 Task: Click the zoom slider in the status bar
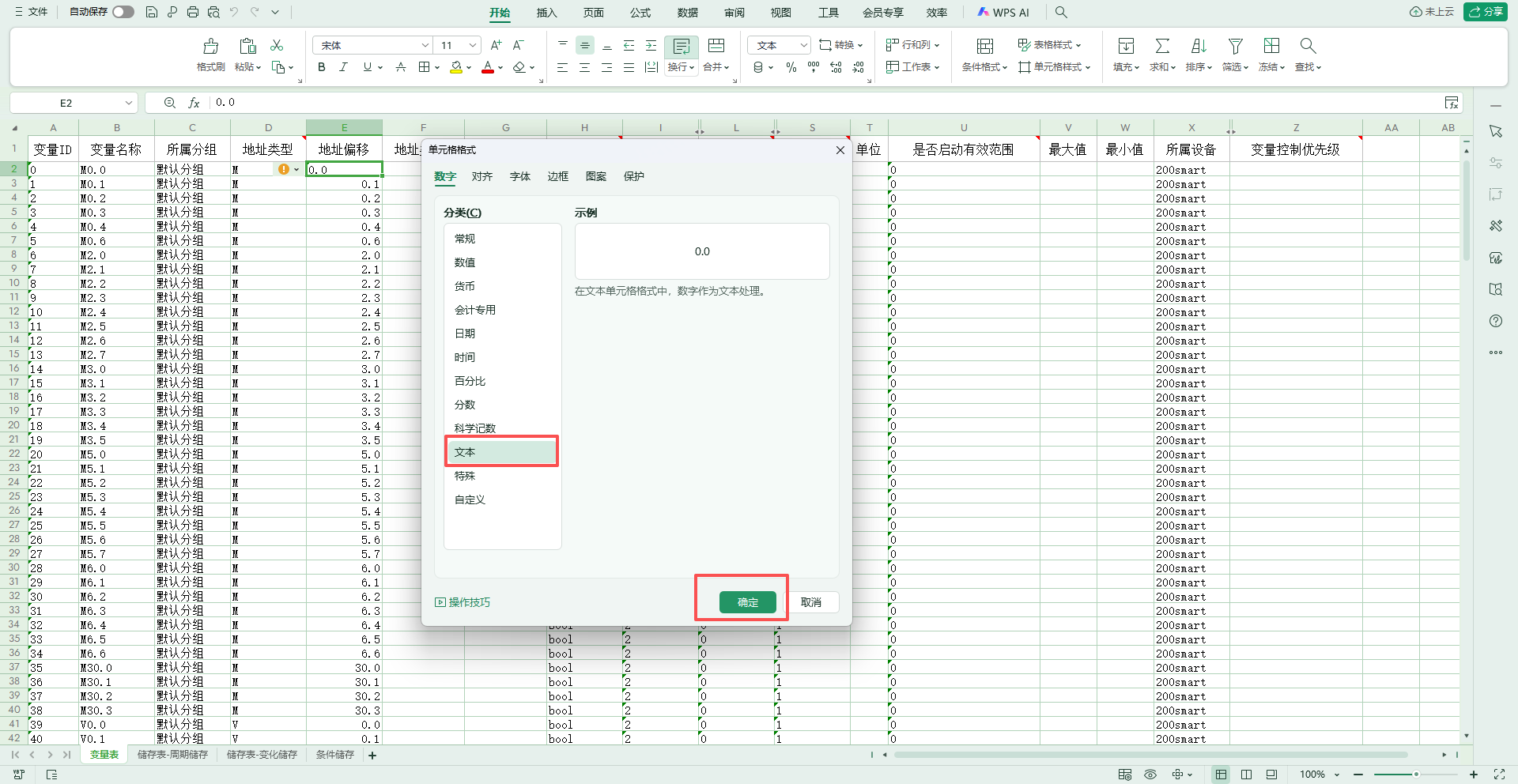click(1415, 775)
